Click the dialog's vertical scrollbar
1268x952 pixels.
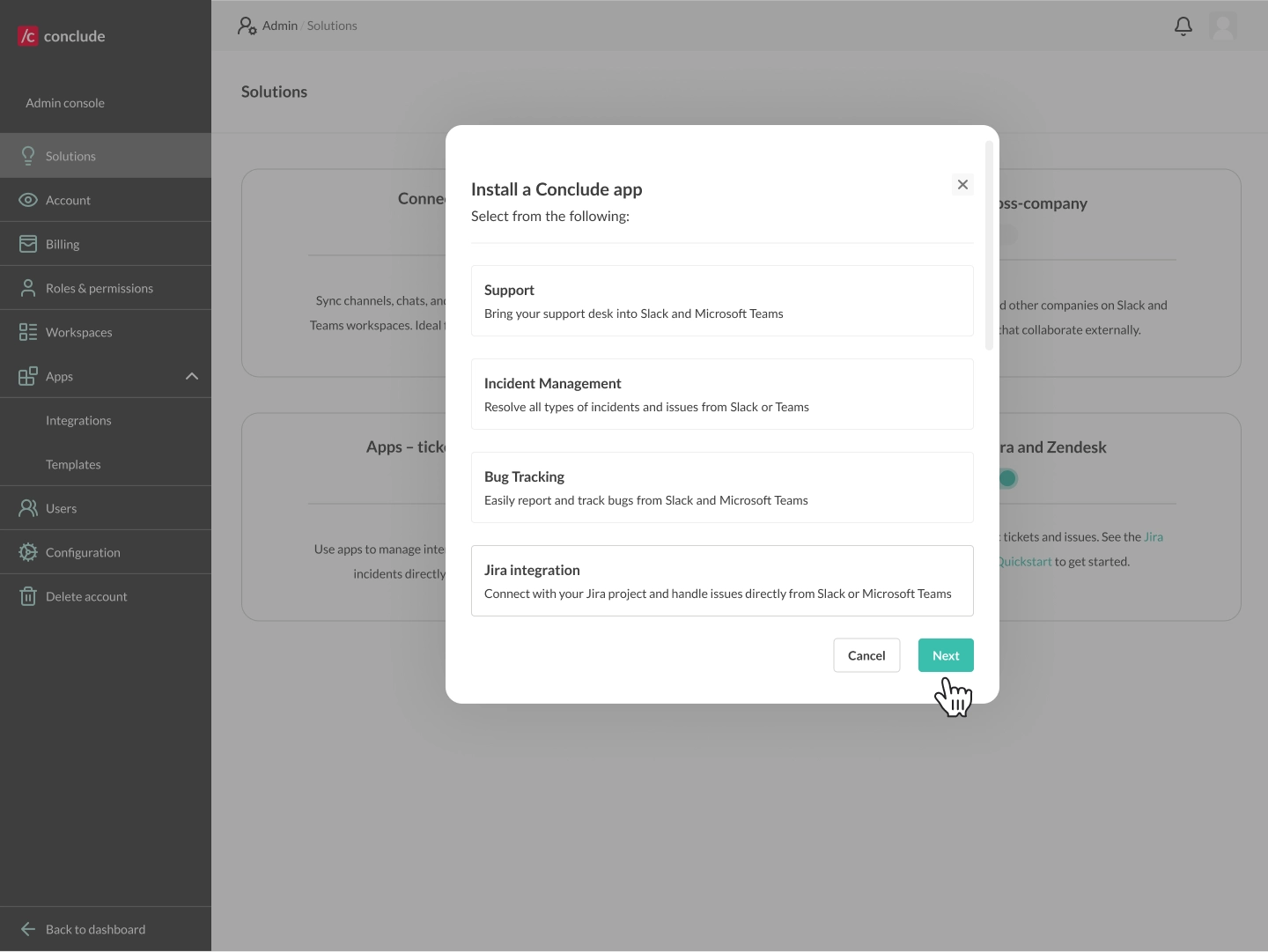(989, 245)
